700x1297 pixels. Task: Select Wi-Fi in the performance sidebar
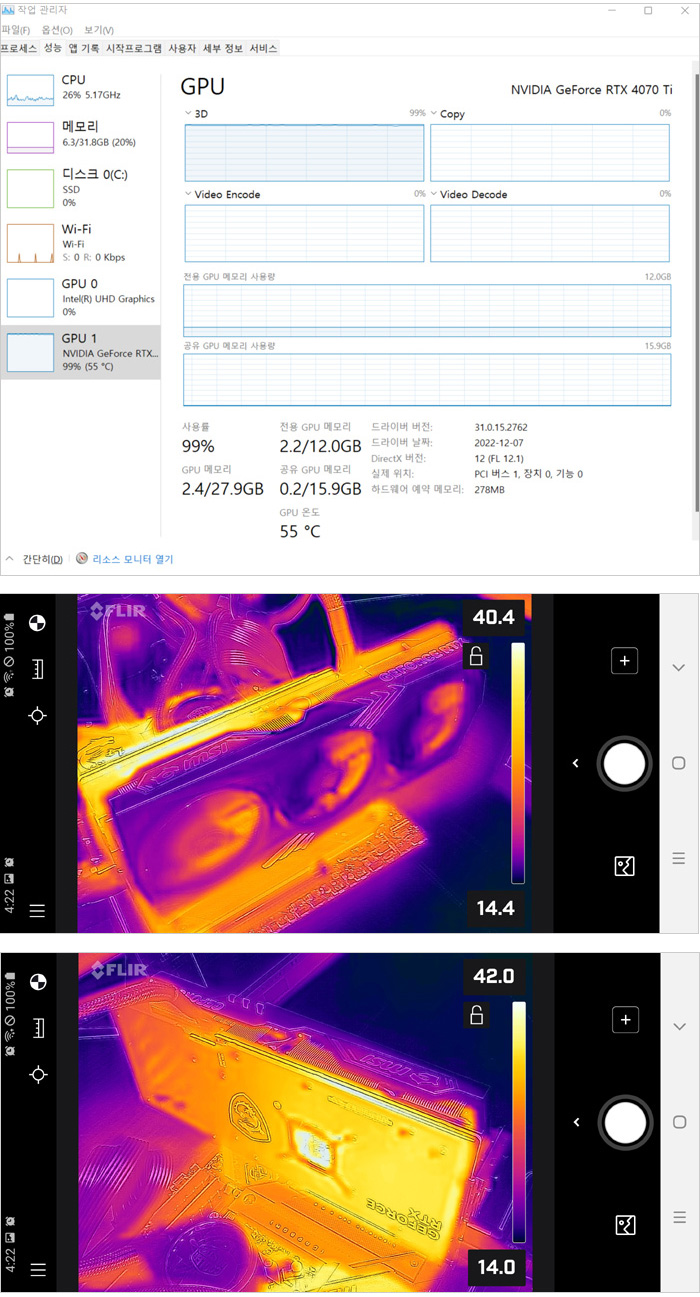[81, 243]
